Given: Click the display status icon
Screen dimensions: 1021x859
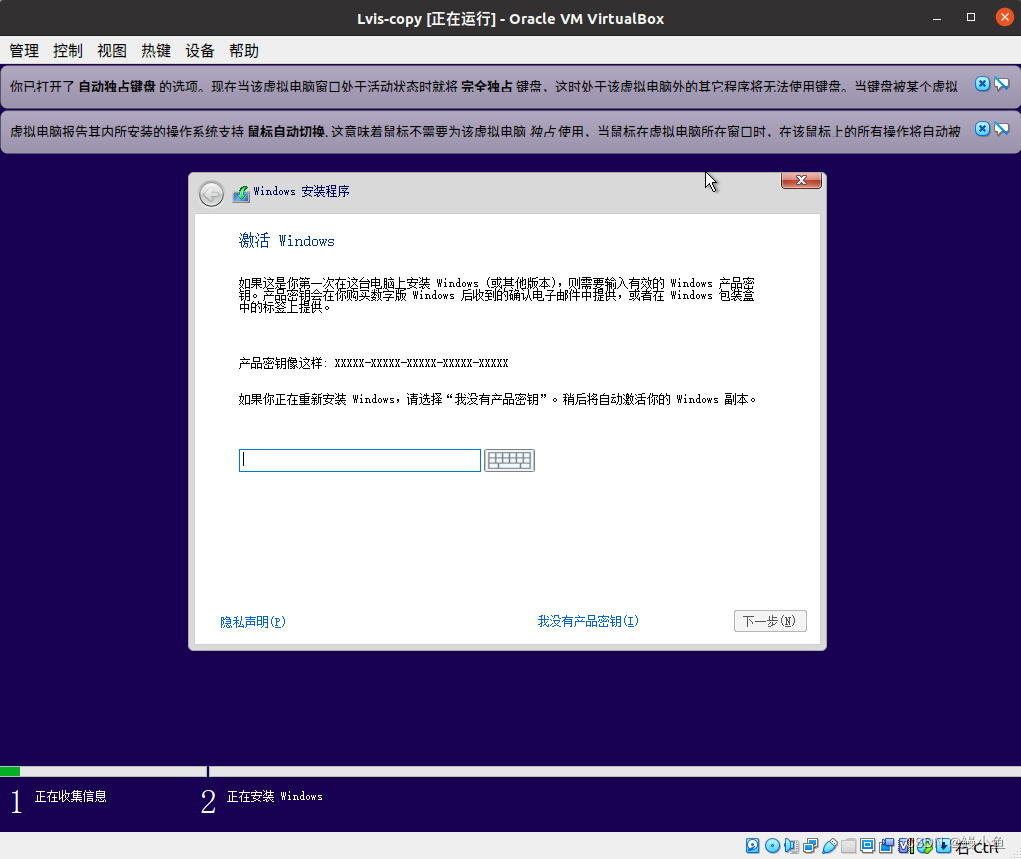Looking at the screenshot, I should [867, 846].
